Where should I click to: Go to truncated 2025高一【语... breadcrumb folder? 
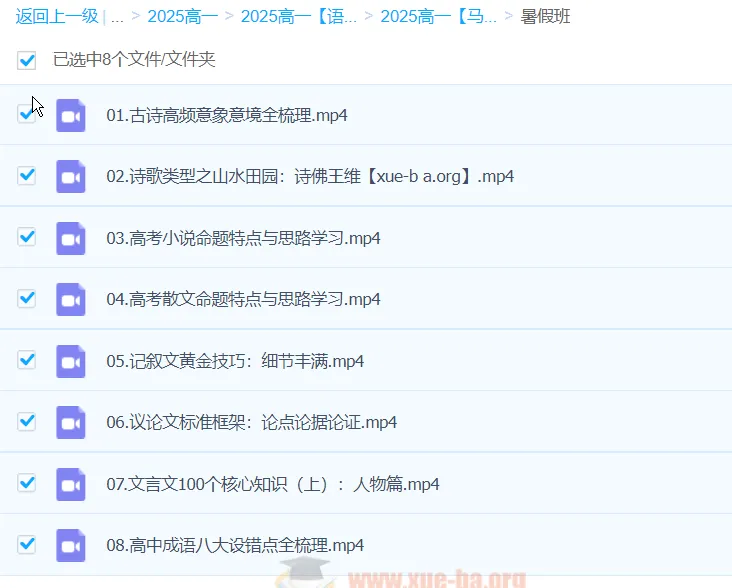[x=298, y=17]
